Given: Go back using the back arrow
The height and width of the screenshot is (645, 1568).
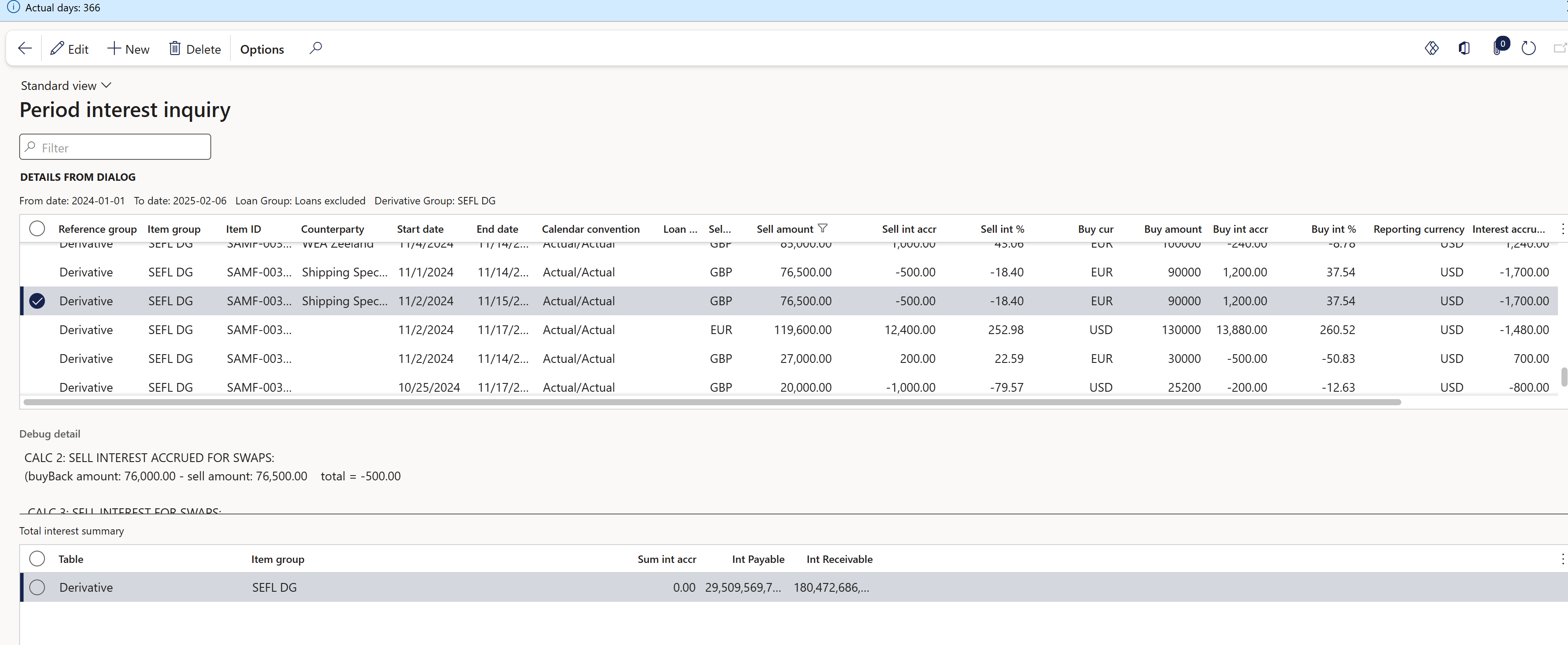Looking at the screenshot, I should coord(25,49).
